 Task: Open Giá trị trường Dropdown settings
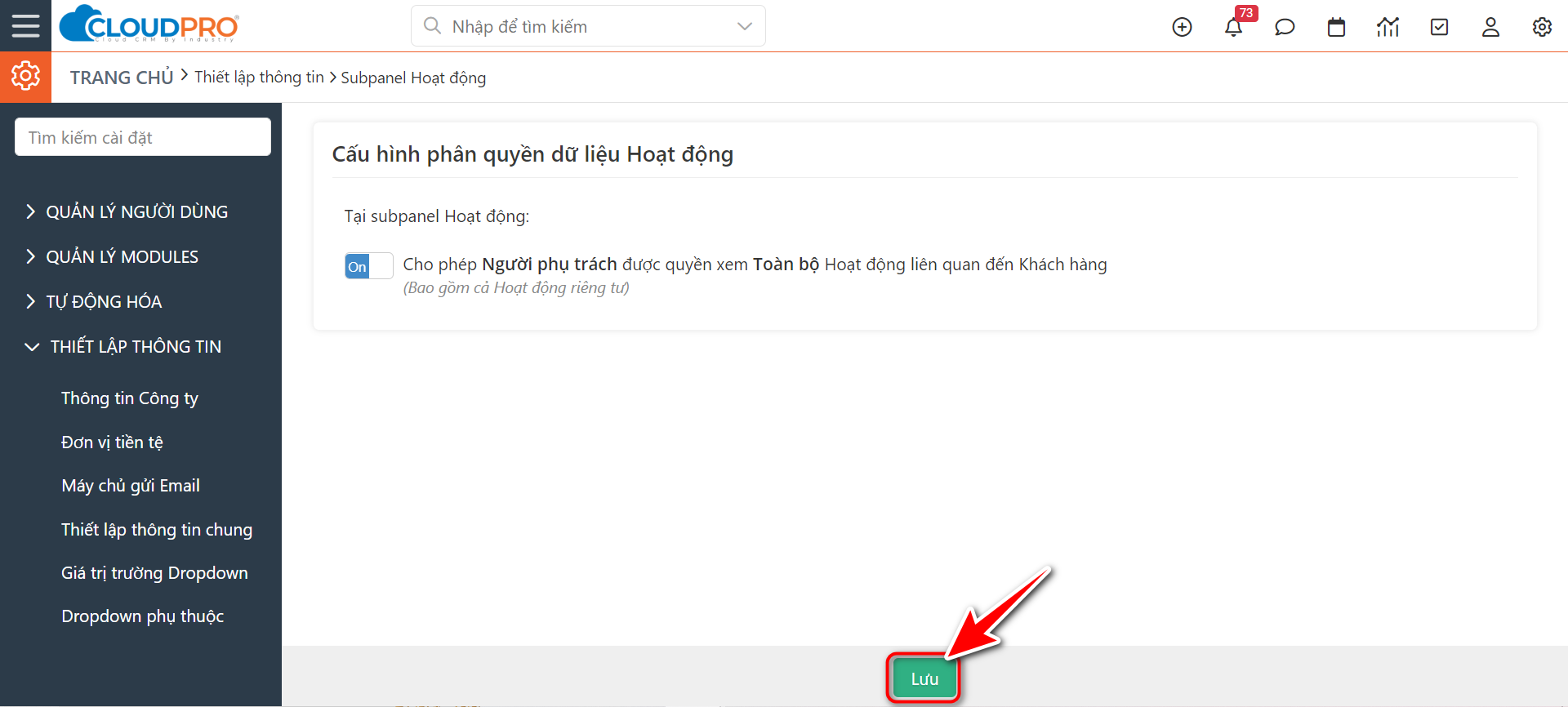point(154,573)
